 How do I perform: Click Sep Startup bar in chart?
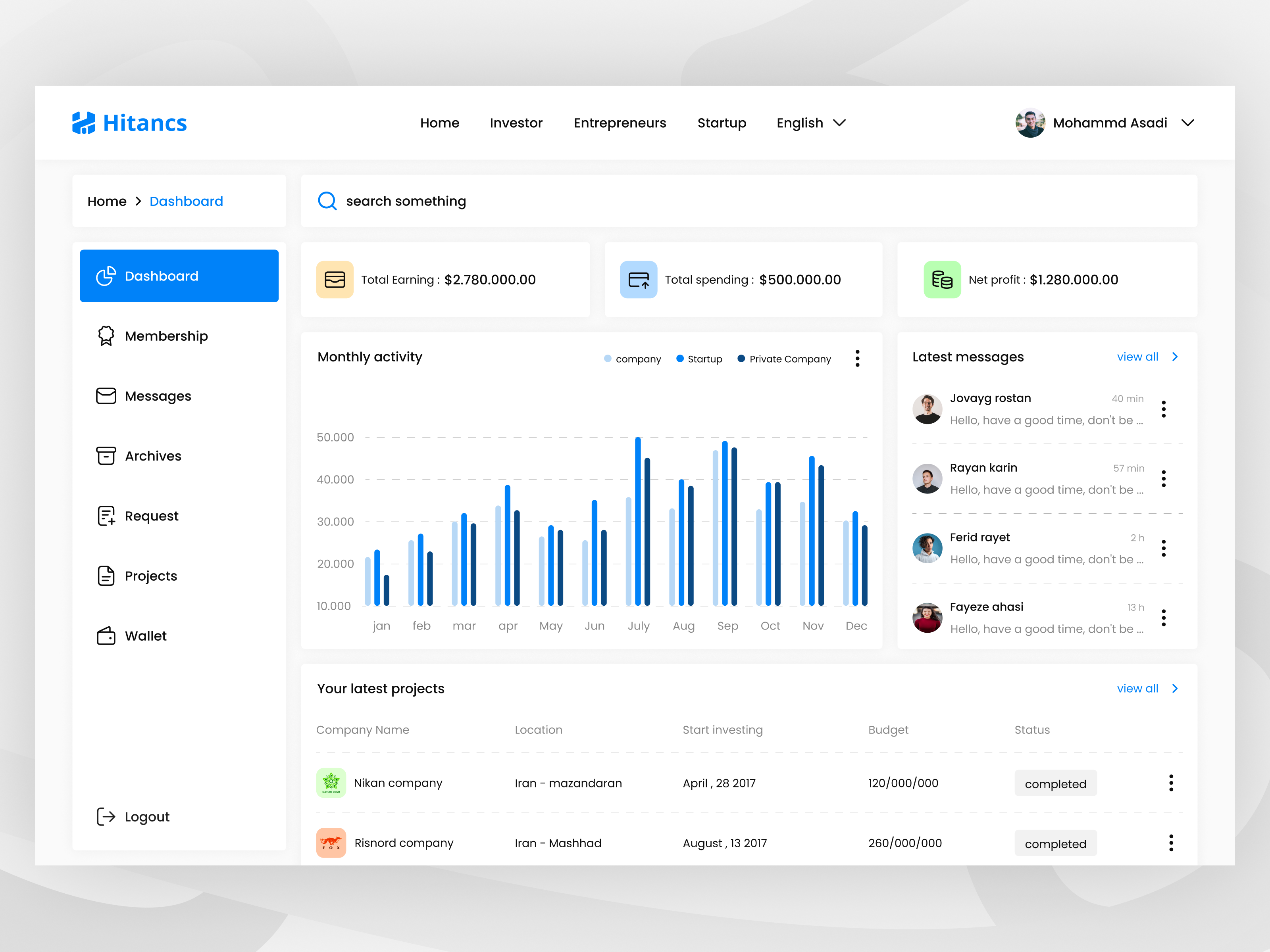point(725,523)
